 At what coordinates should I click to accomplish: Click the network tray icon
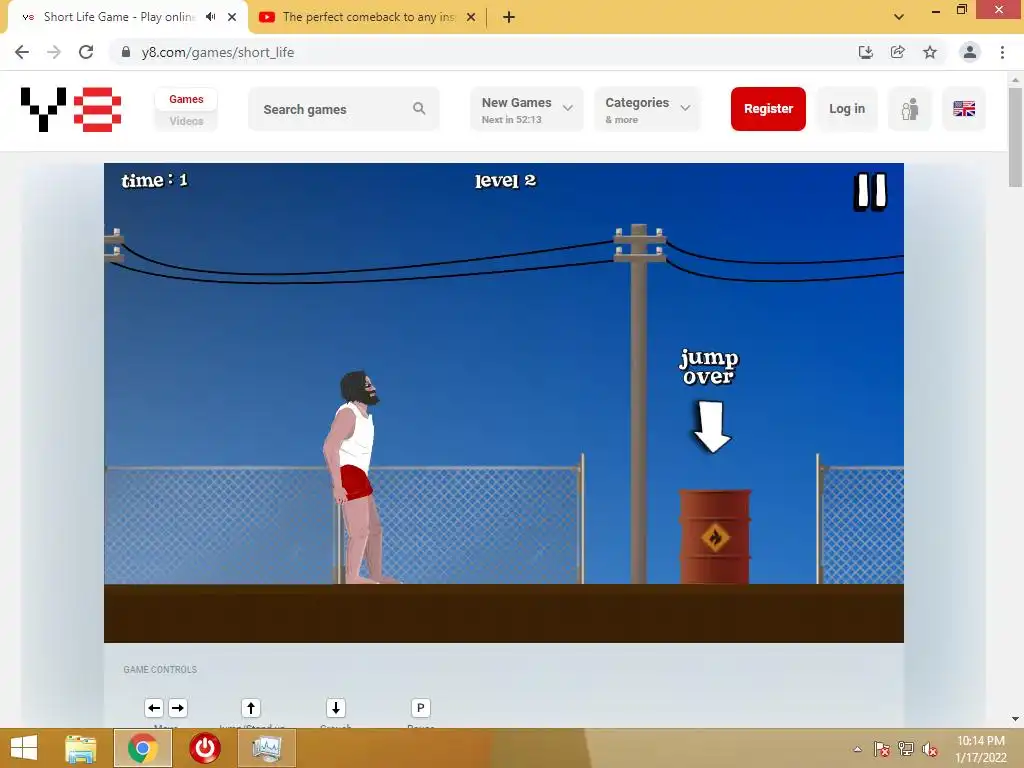[906, 749]
